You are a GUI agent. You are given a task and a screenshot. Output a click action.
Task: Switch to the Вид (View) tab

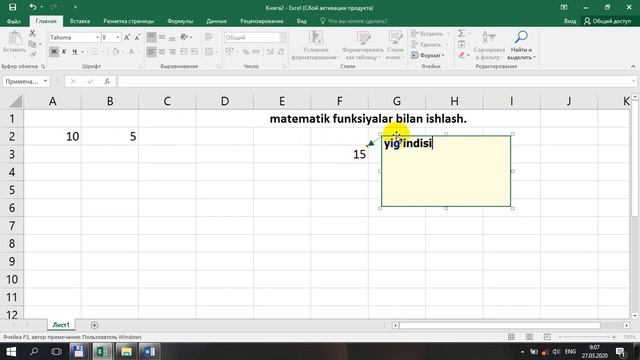point(302,21)
